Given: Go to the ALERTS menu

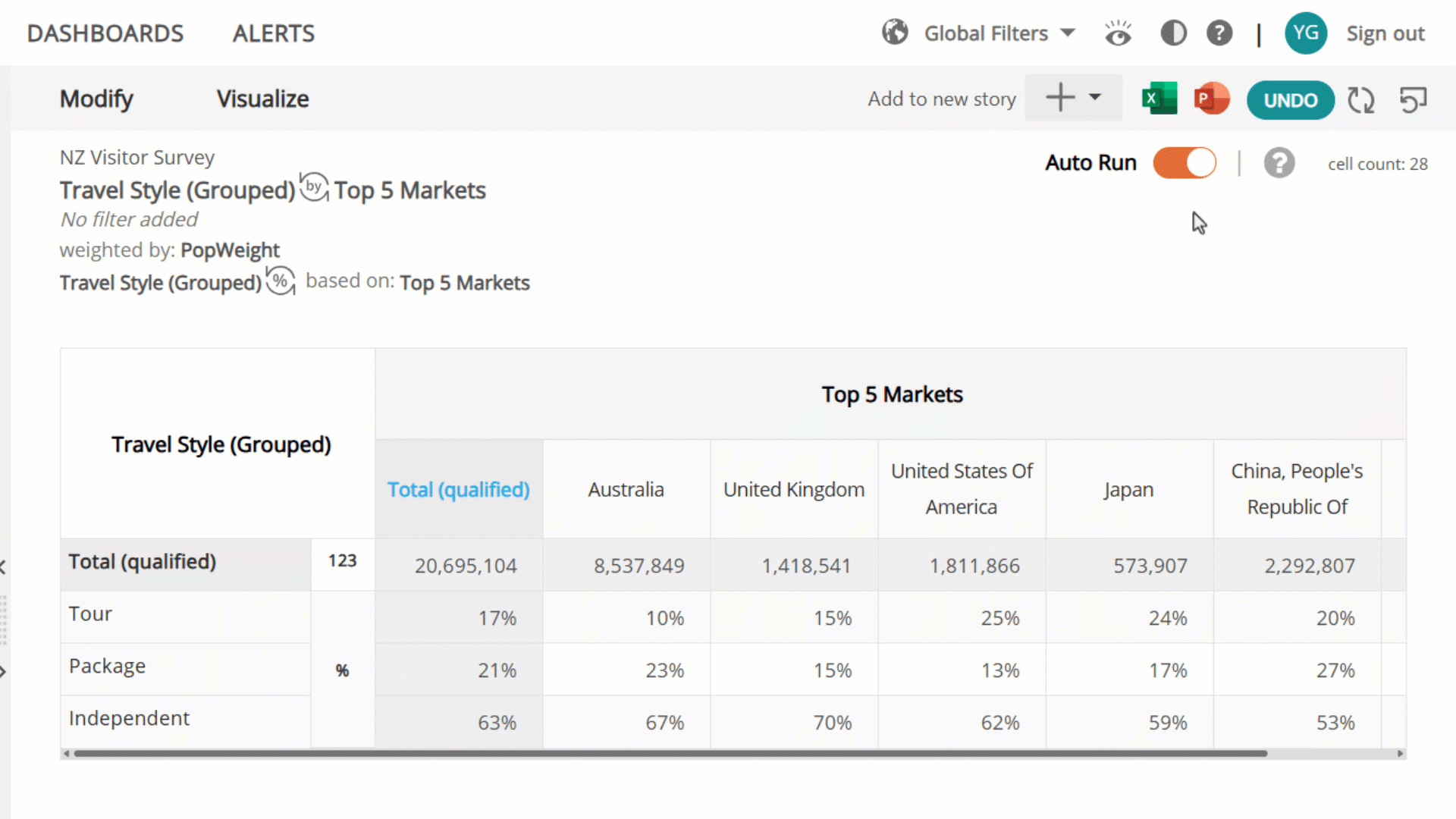Looking at the screenshot, I should pyautogui.click(x=273, y=33).
